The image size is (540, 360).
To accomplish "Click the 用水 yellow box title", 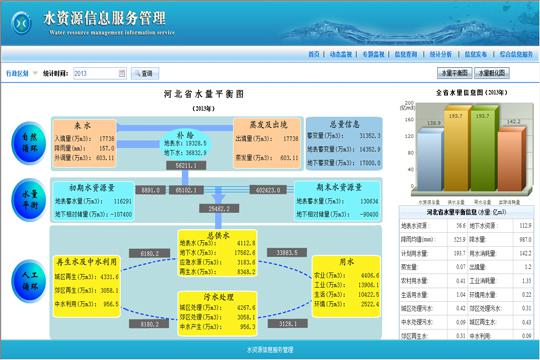I will tap(346, 262).
